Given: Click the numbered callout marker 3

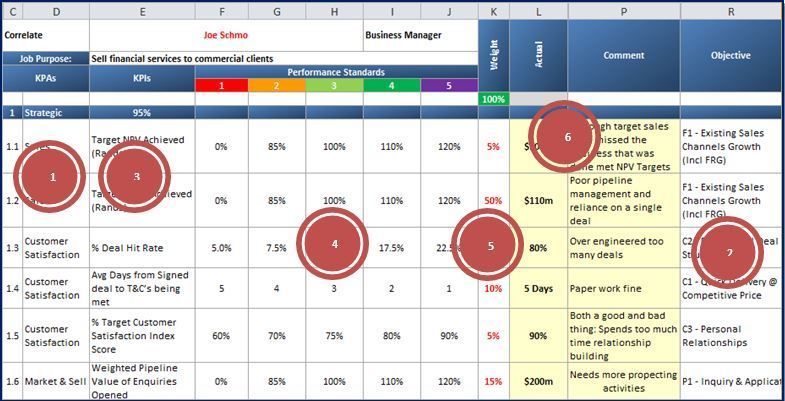Looking at the screenshot, I should click(135, 176).
